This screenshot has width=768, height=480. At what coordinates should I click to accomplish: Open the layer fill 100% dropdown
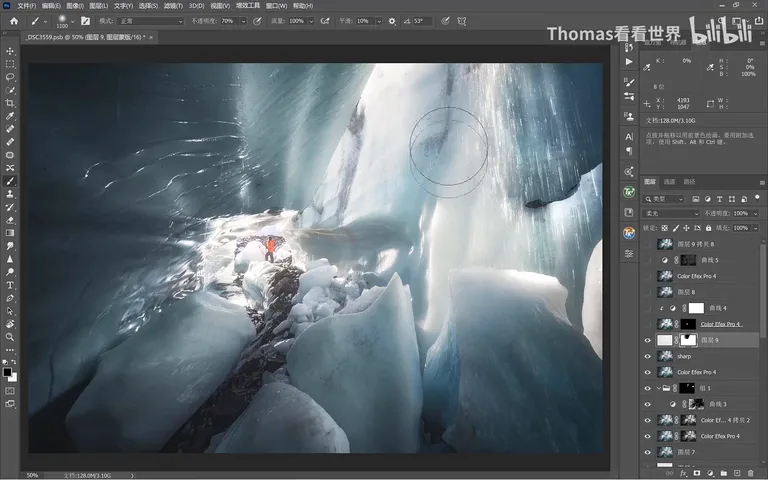(755, 228)
